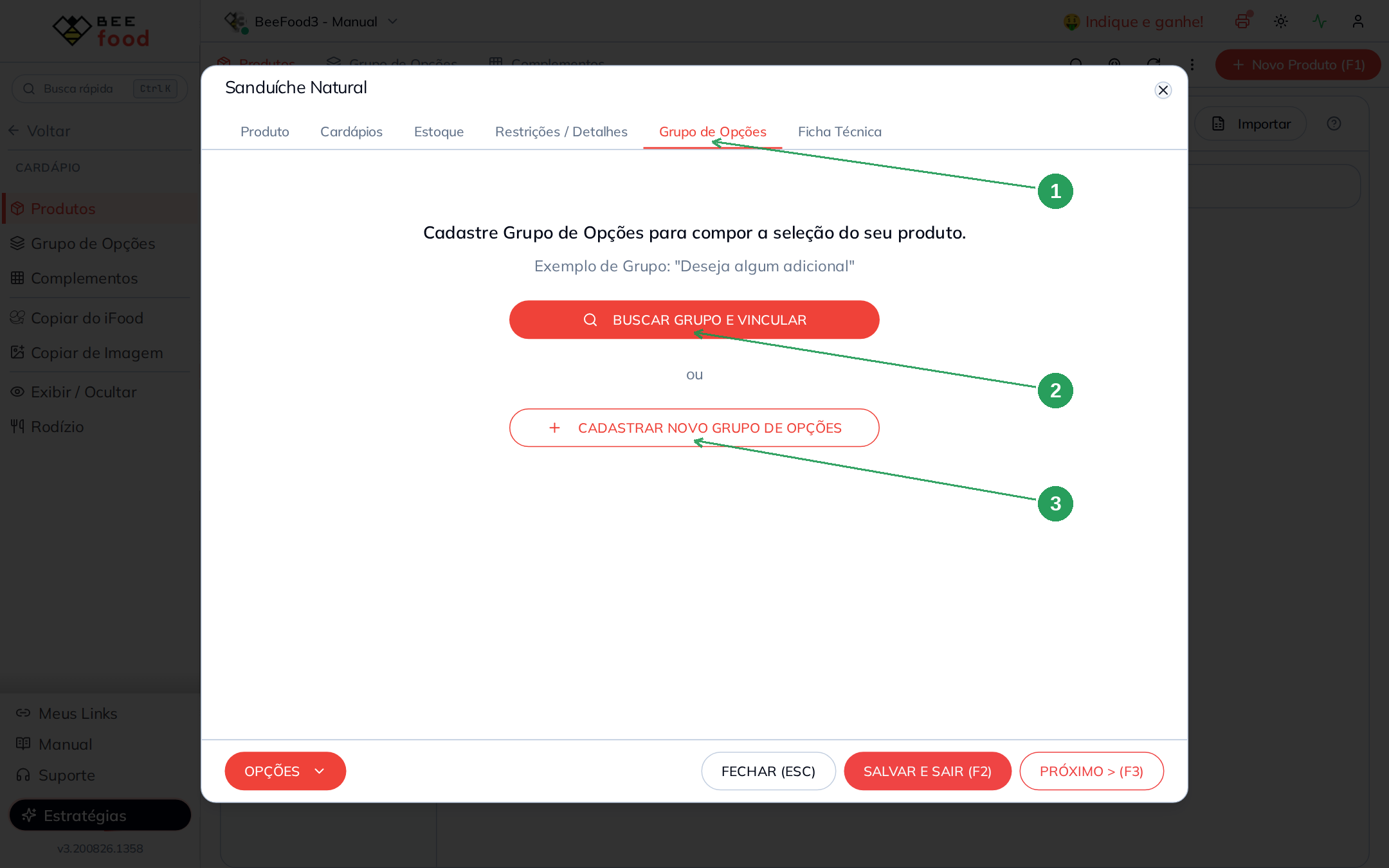Open the printer icon in the top bar
This screenshot has width=1389, height=868.
point(1242,21)
